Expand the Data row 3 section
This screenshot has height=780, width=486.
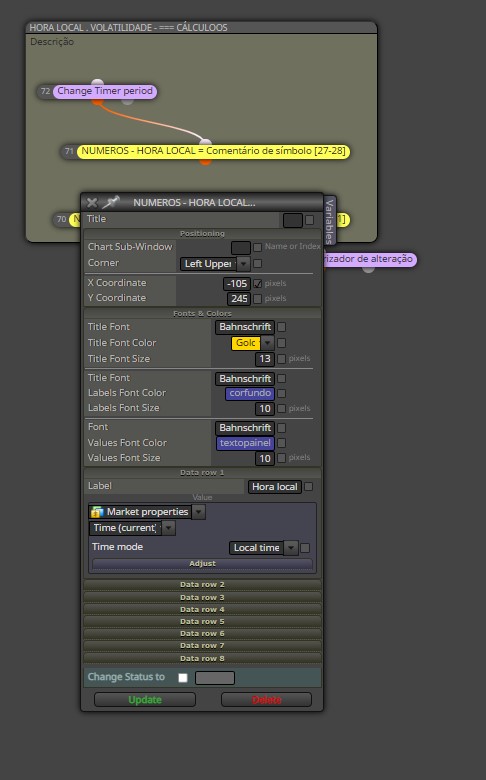[x=202, y=597]
